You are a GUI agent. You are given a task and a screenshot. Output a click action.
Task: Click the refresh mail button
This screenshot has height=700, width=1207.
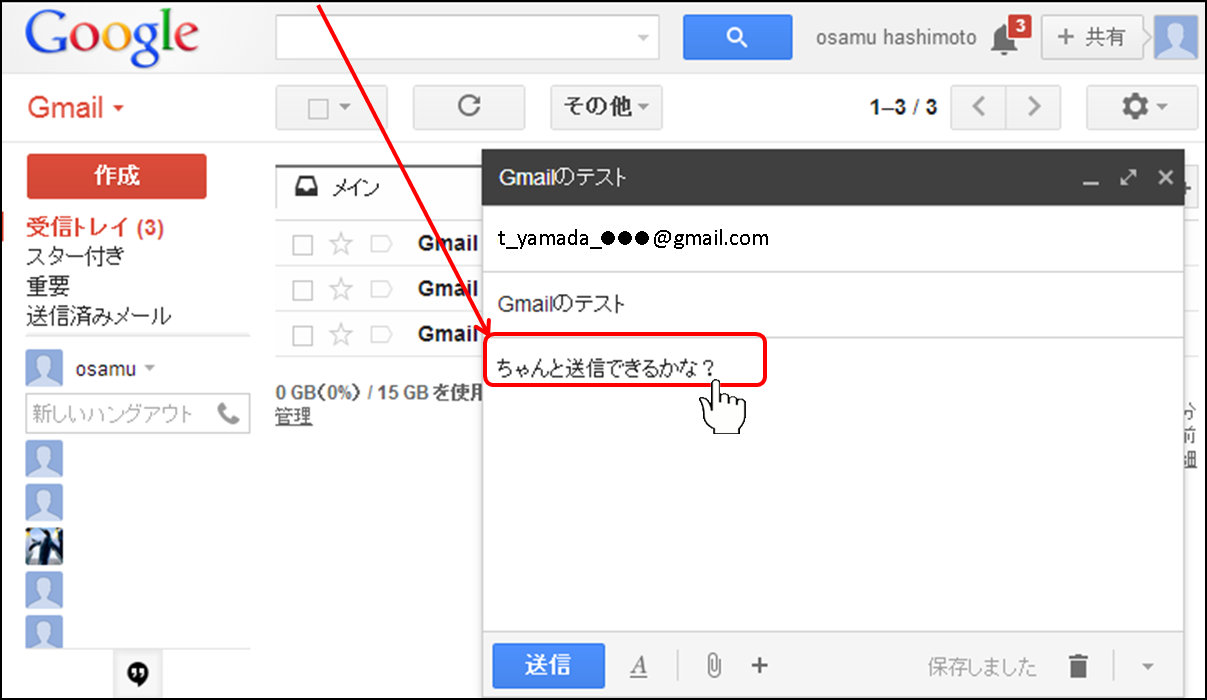[468, 107]
